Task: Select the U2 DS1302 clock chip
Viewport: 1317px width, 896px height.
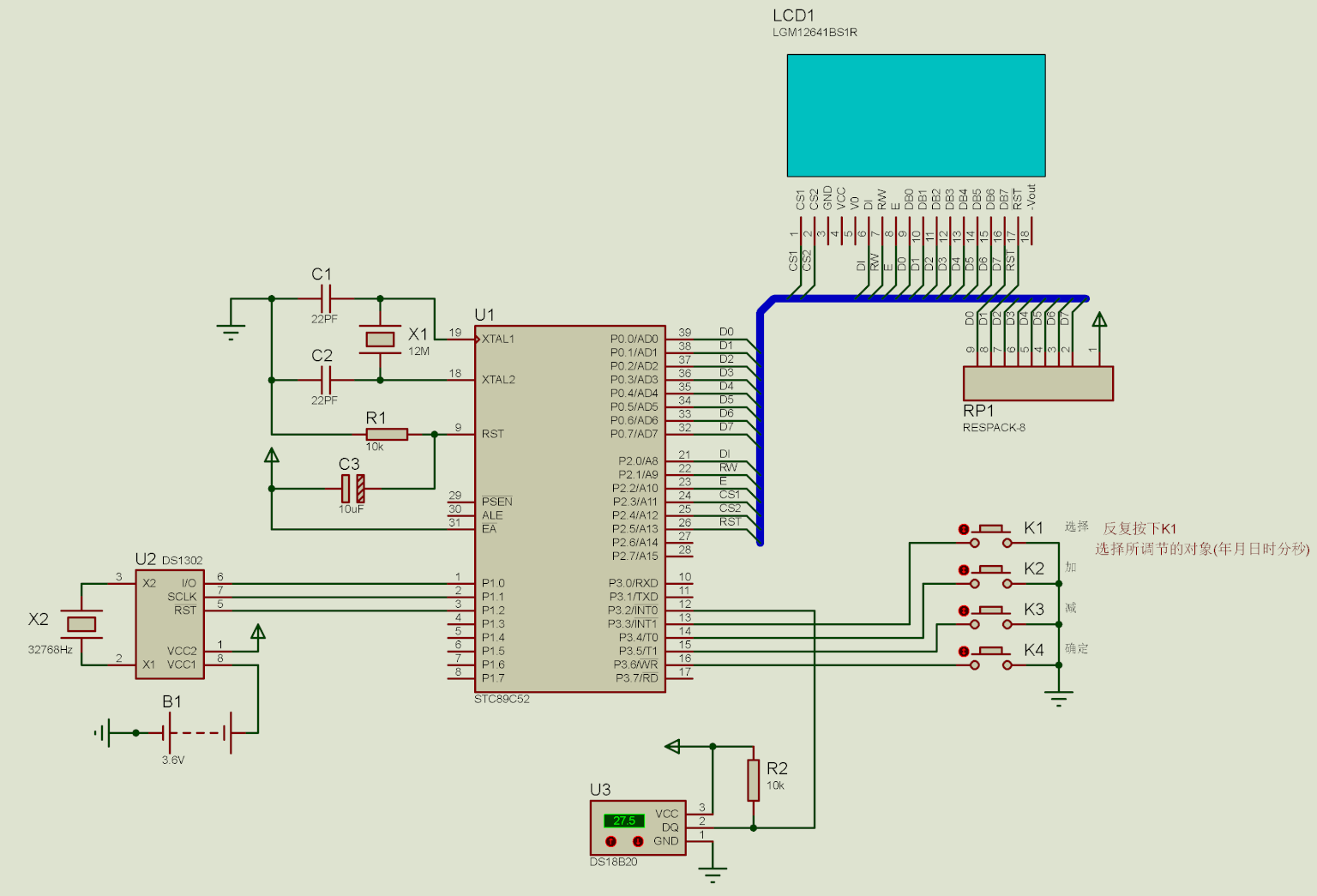Action: (x=170, y=624)
